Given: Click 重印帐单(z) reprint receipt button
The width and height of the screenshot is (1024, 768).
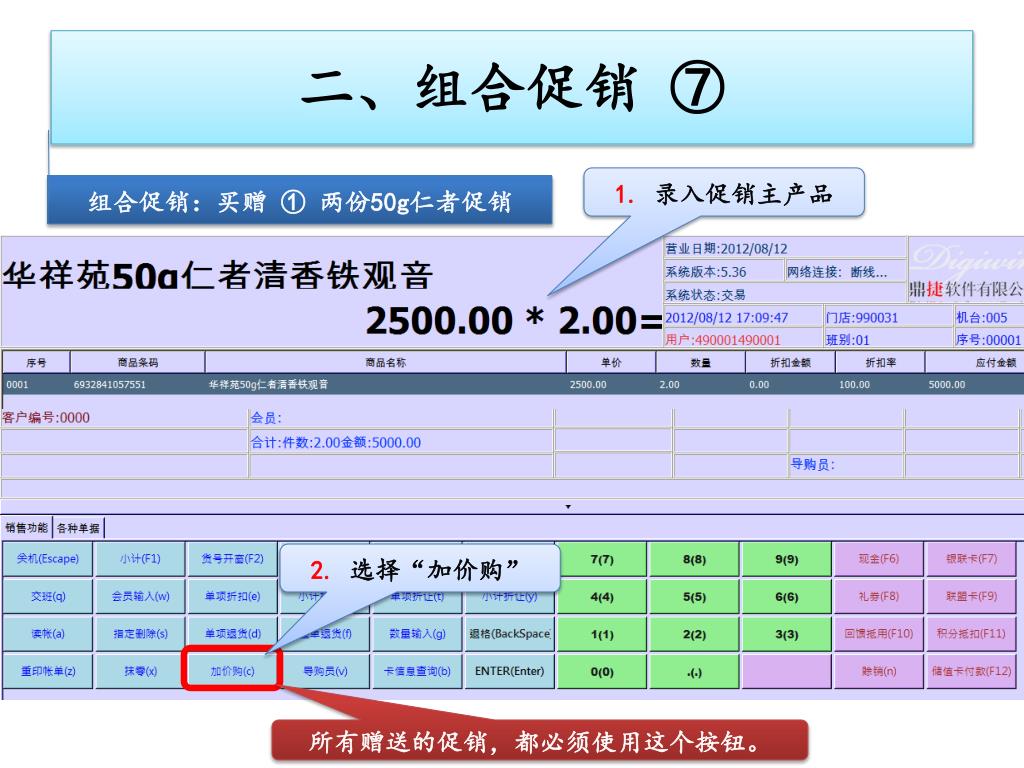Looking at the screenshot, I should pos(48,671).
